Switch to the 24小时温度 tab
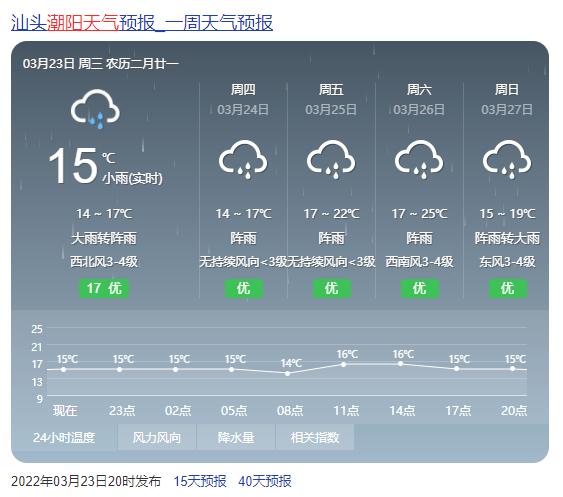563x497 pixels. 64,437
